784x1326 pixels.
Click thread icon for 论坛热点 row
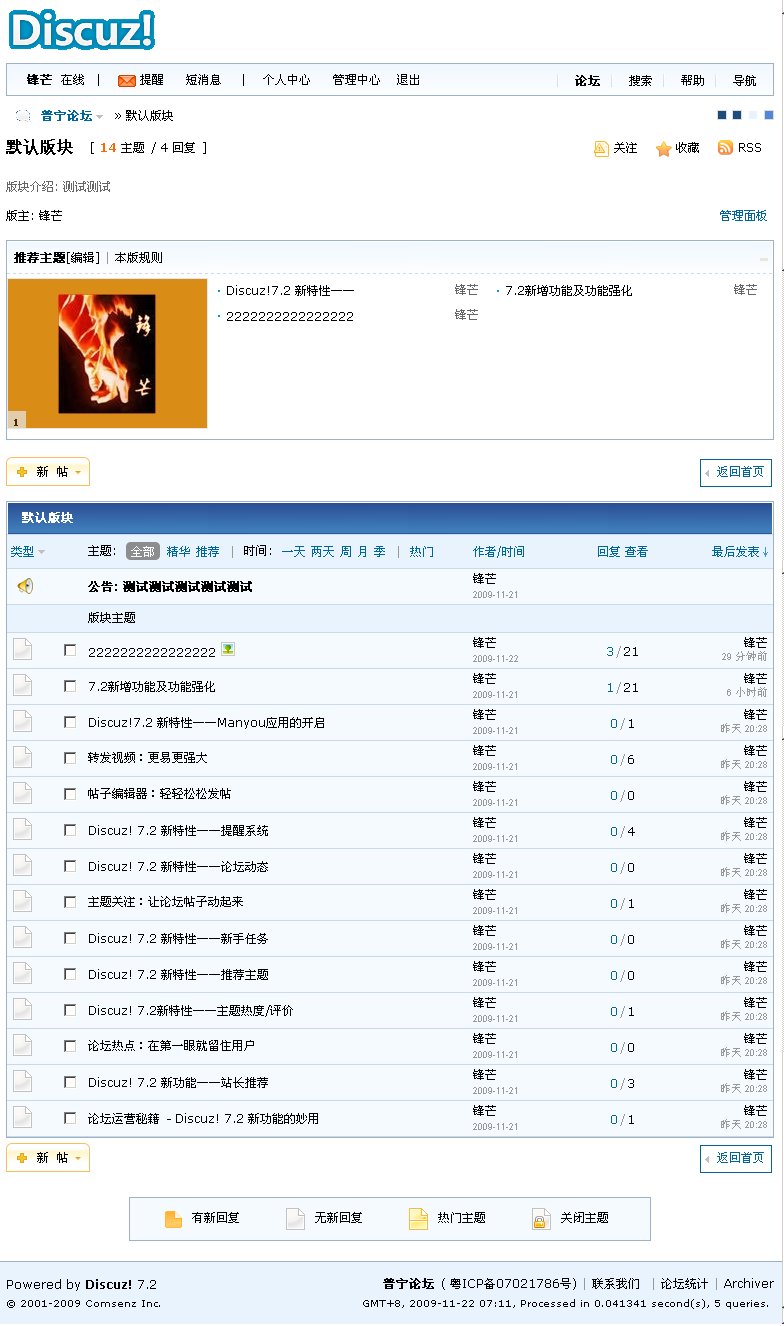pyautogui.click(x=22, y=1046)
